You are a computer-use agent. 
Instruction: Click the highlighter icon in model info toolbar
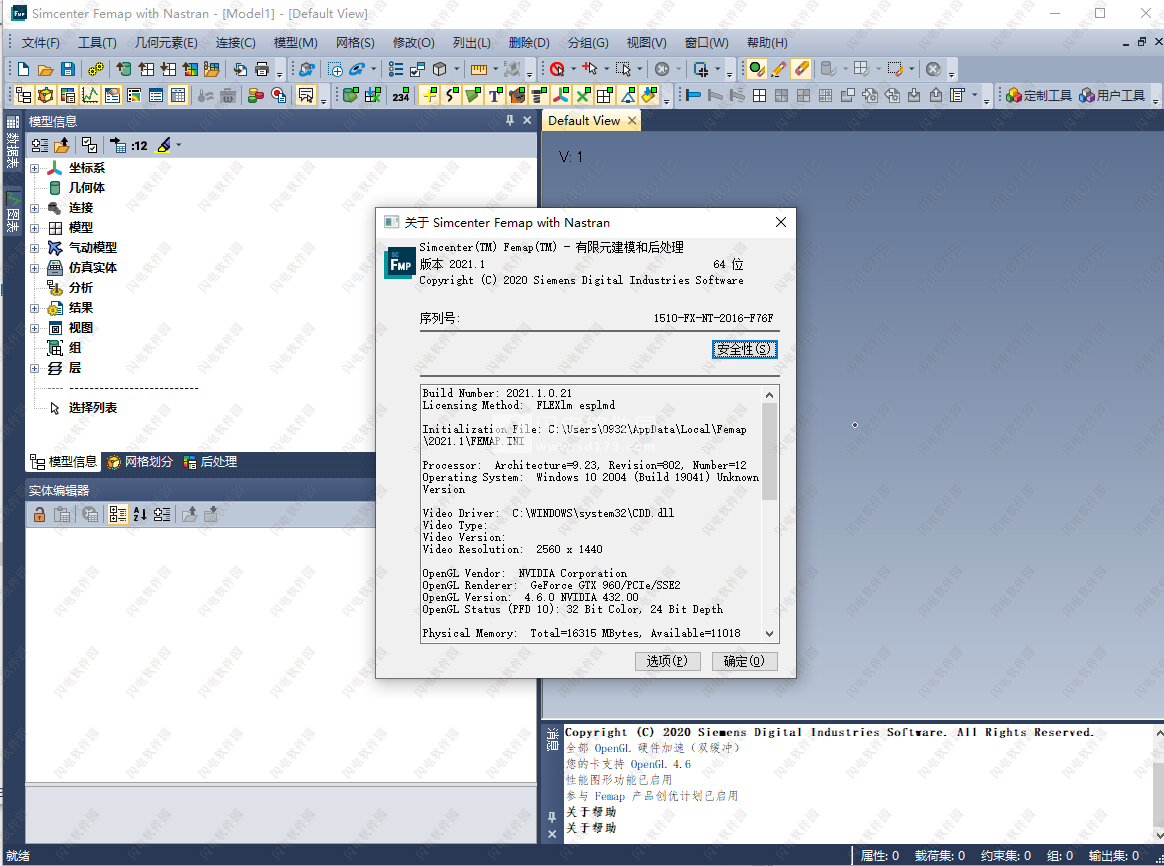(x=164, y=145)
